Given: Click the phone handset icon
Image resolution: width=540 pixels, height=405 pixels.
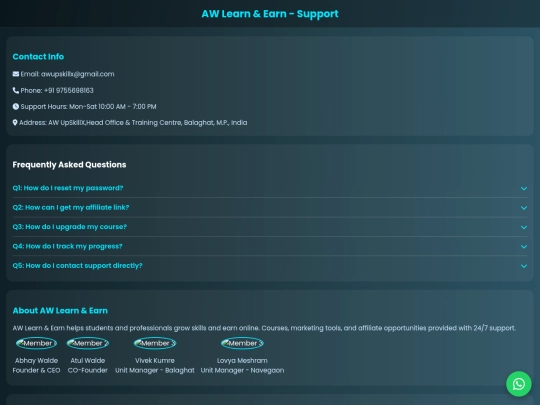Looking at the screenshot, I should (x=16, y=90).
